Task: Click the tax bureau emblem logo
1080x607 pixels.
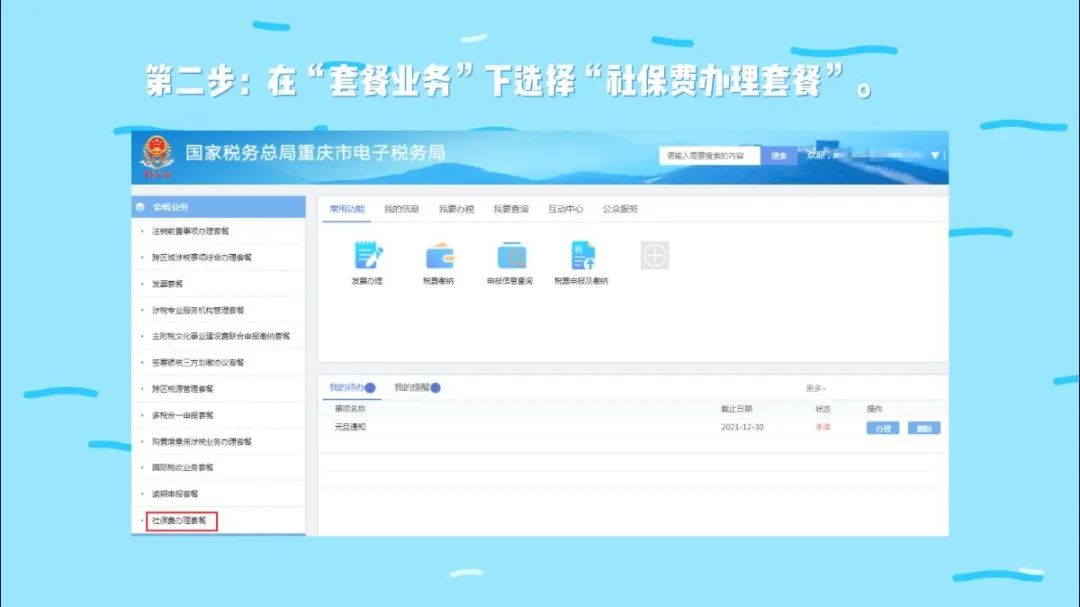Action: (157, 156)
